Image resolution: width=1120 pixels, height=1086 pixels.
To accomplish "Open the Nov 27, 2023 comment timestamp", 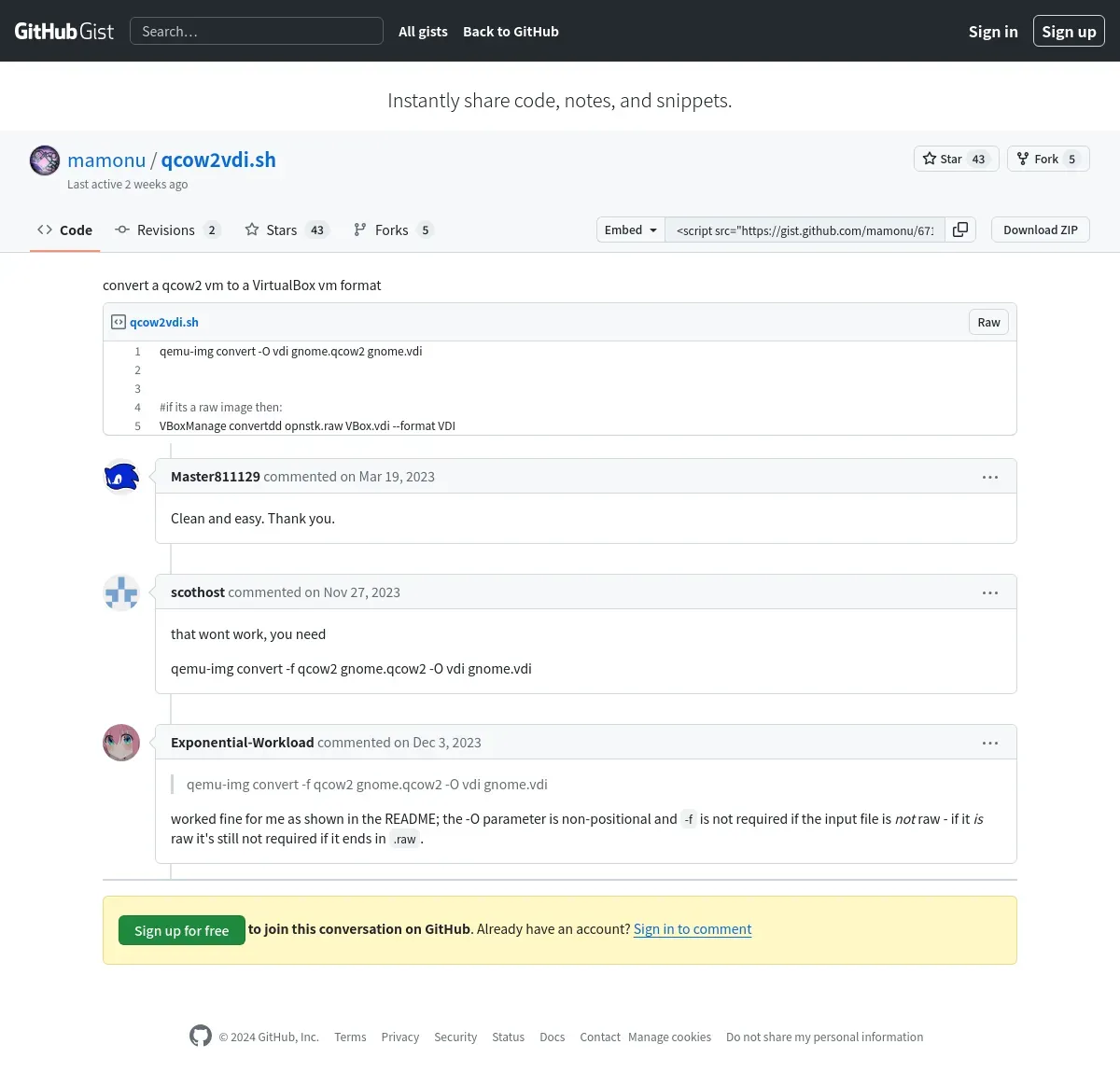I will point(362,592).
